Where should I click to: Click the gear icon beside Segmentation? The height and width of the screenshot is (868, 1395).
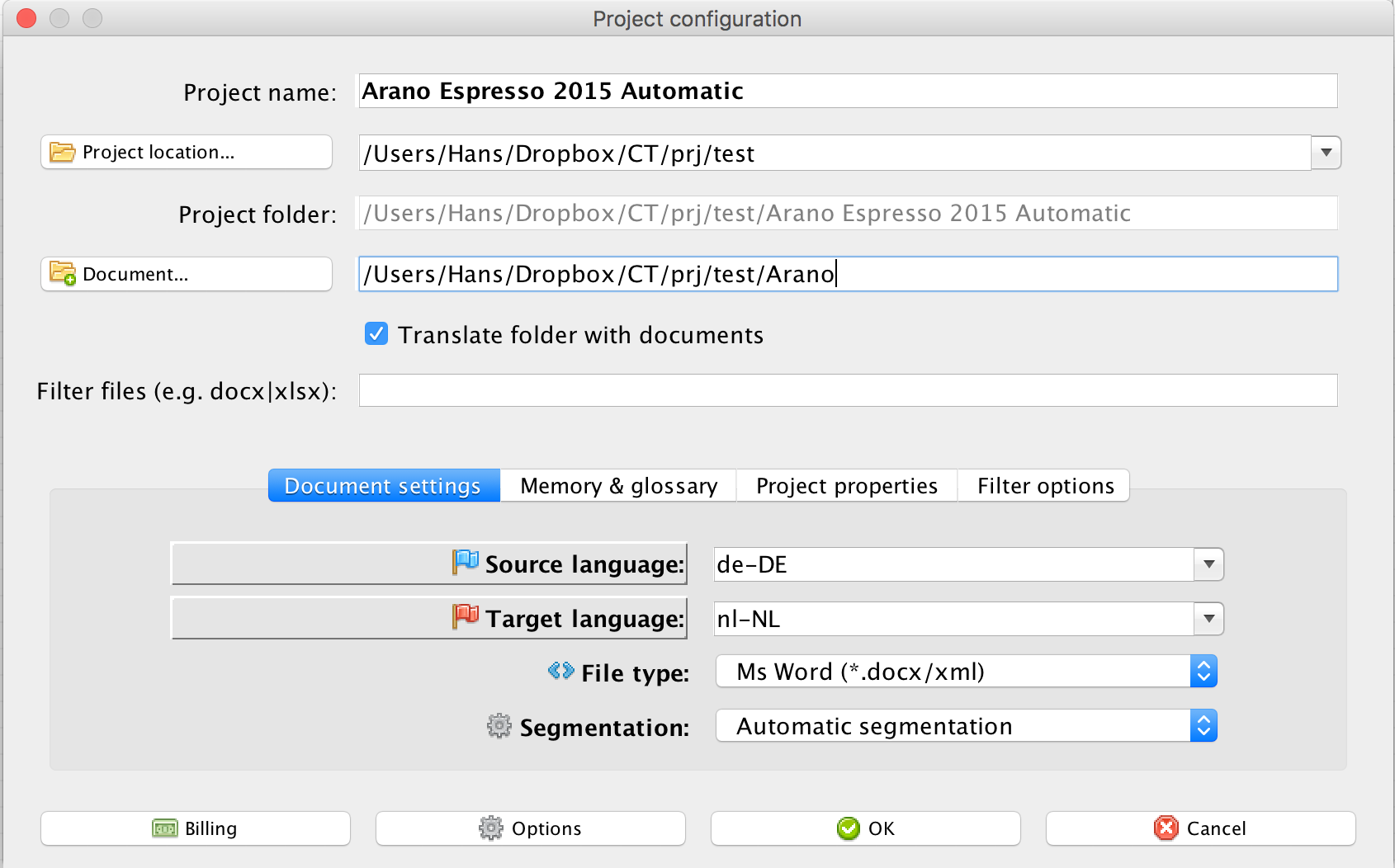point(499,726)
